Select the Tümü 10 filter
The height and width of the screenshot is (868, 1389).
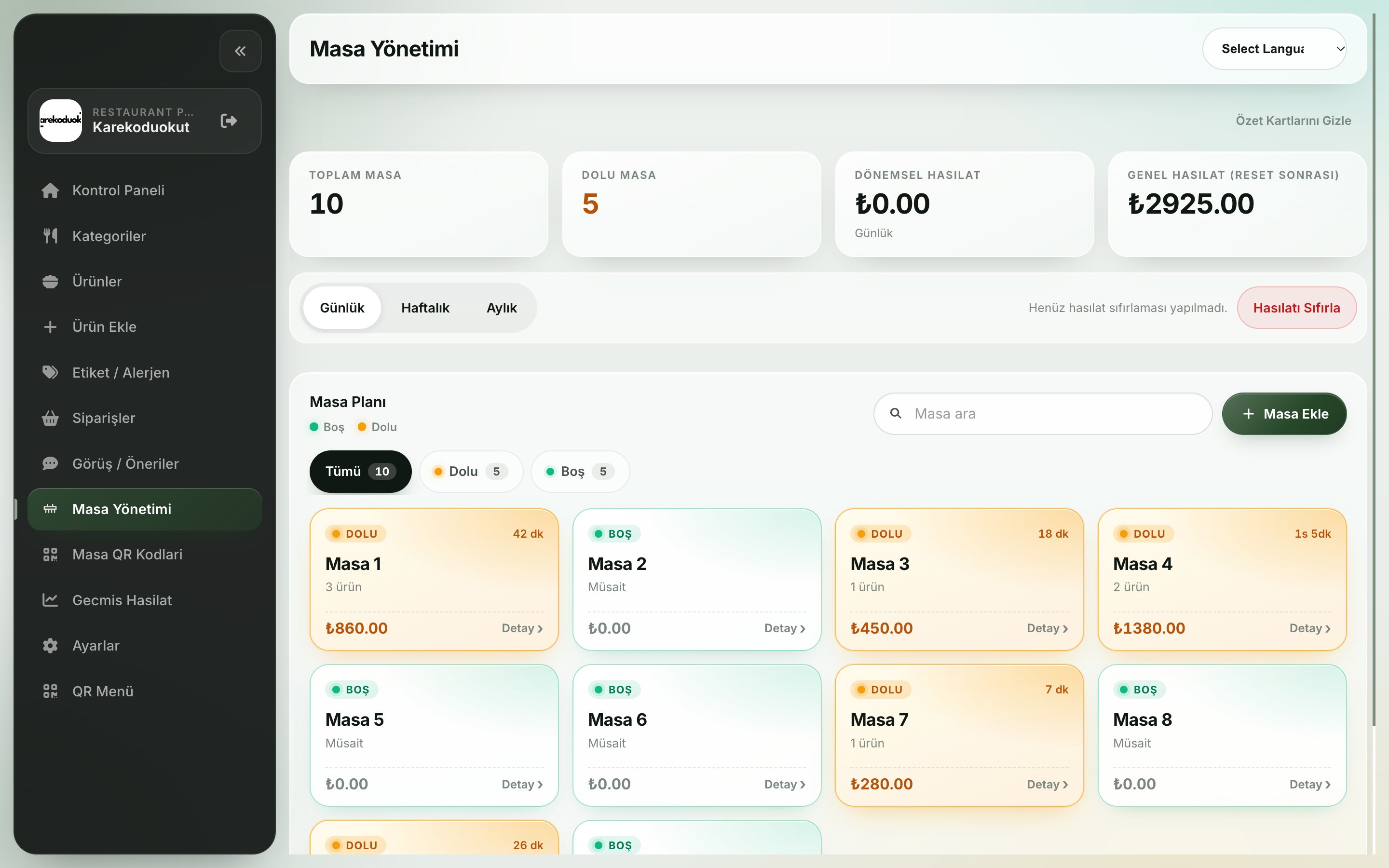coord(360,471)
